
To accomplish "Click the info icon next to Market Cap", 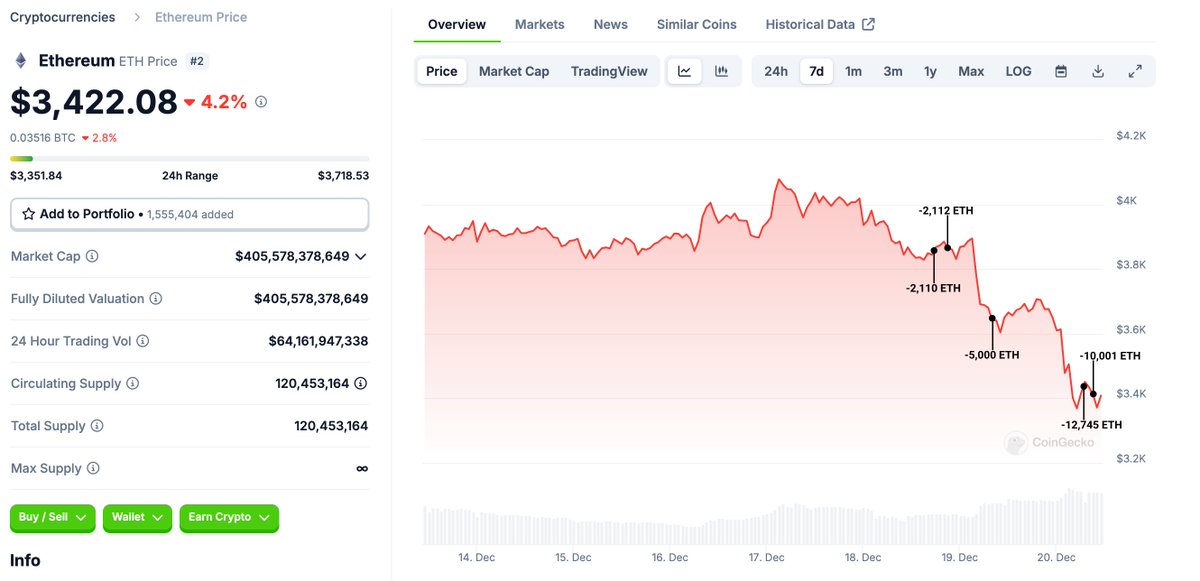I will coord(91,256).
